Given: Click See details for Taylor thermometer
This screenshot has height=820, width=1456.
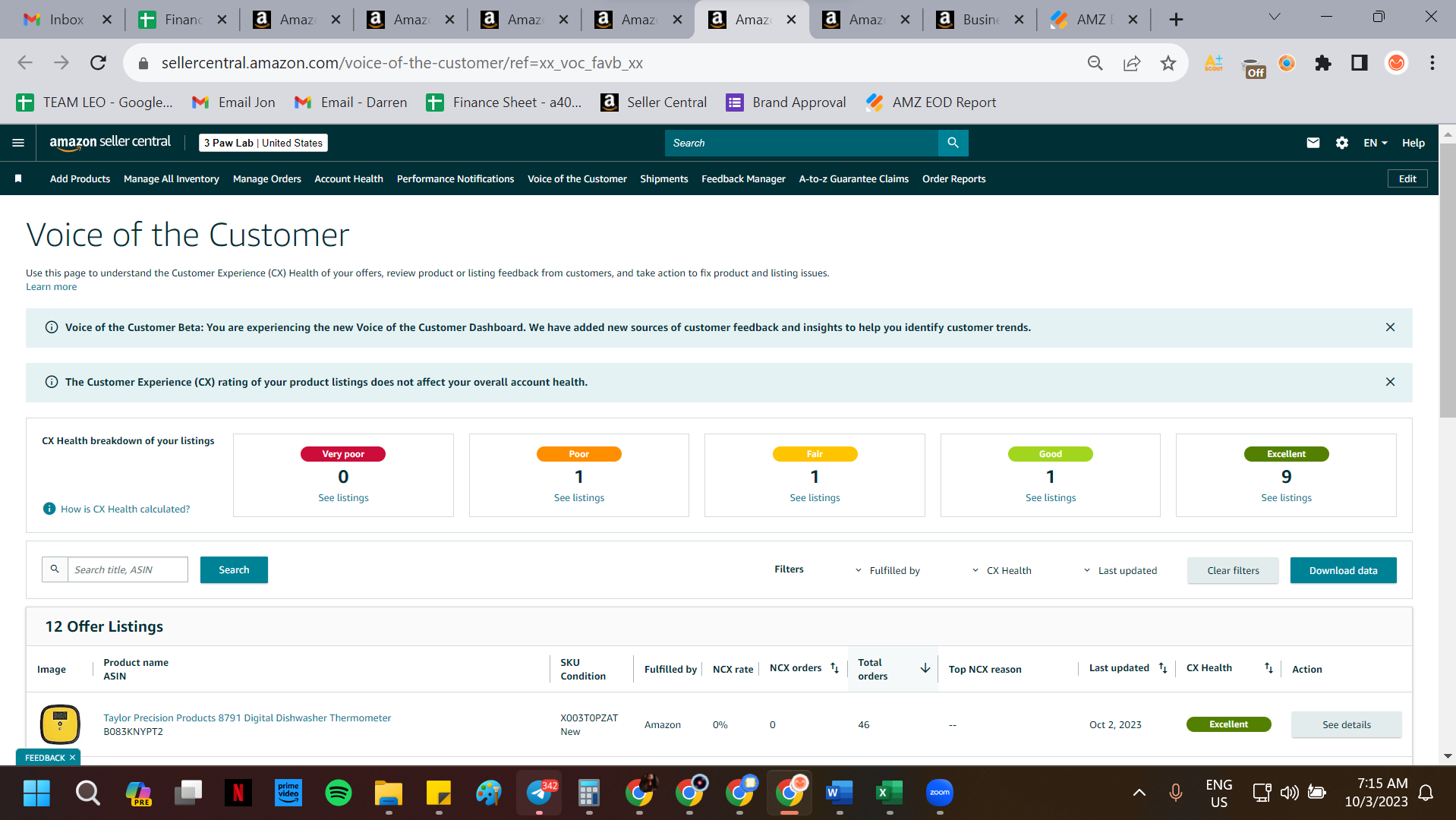Looking at the screenshot, I should click(x=1346, y=724).
